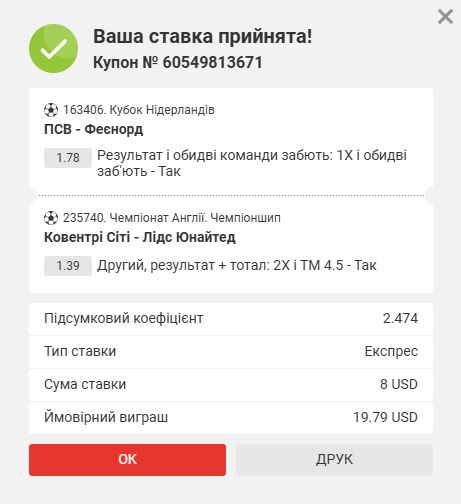Click the 2X і ТМ 4.5 bet description

237,266
